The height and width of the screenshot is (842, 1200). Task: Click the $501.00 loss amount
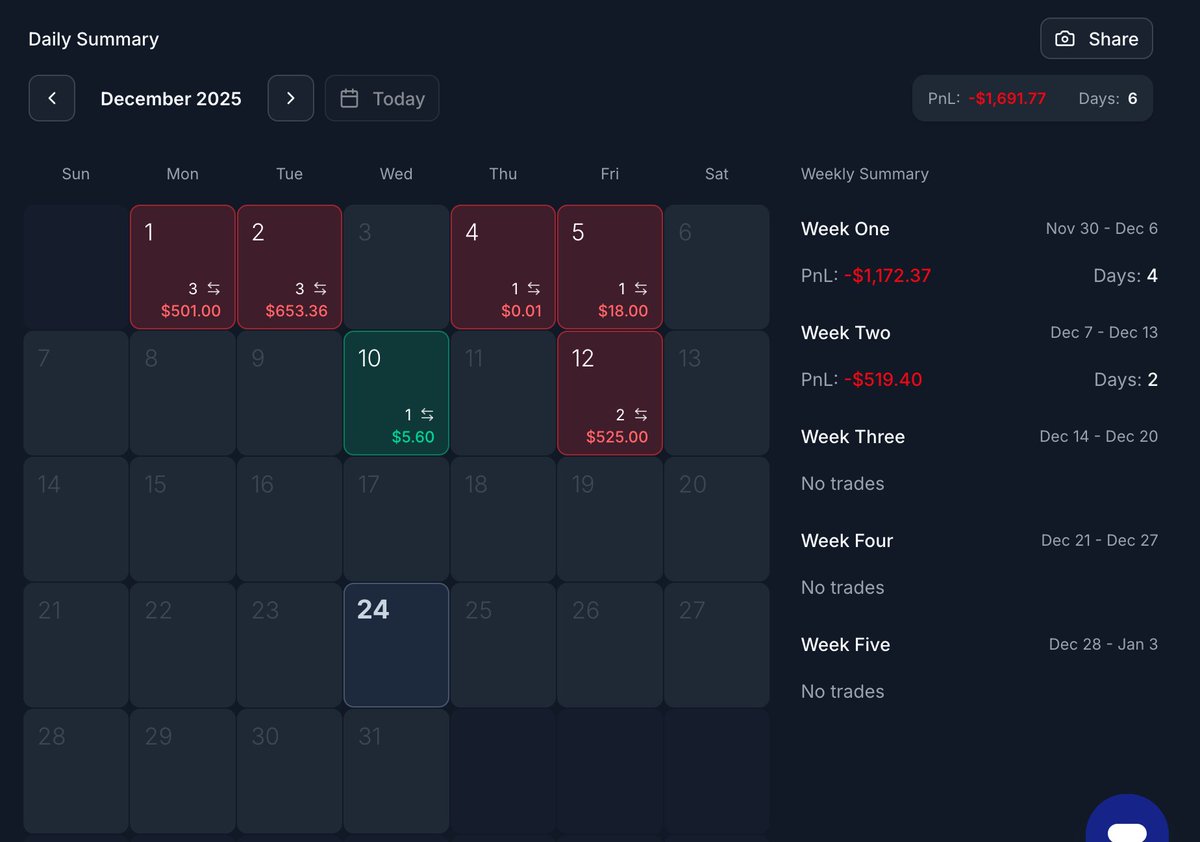pyautogui.click(x=191, y=311)
